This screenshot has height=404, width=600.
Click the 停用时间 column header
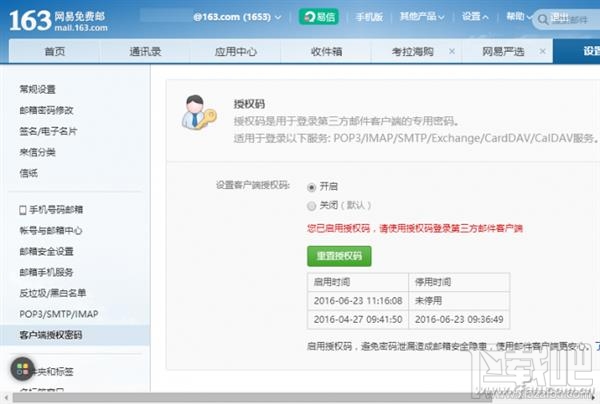point(459,282)
